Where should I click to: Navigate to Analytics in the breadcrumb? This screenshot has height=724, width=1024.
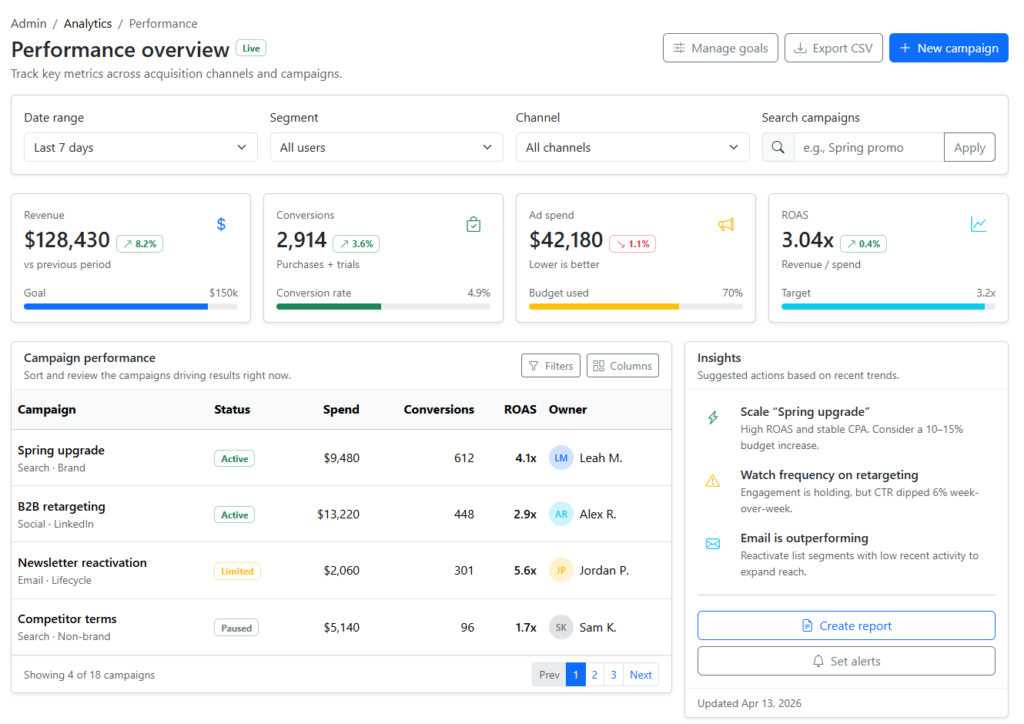(88, 23)
